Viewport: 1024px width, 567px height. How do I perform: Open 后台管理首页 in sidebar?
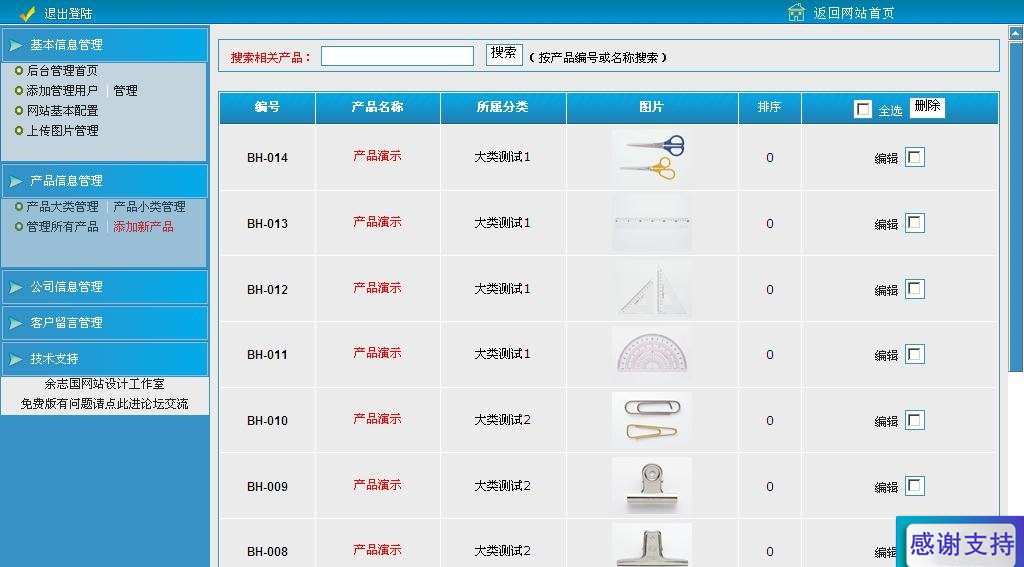click(x=62, y=71)
